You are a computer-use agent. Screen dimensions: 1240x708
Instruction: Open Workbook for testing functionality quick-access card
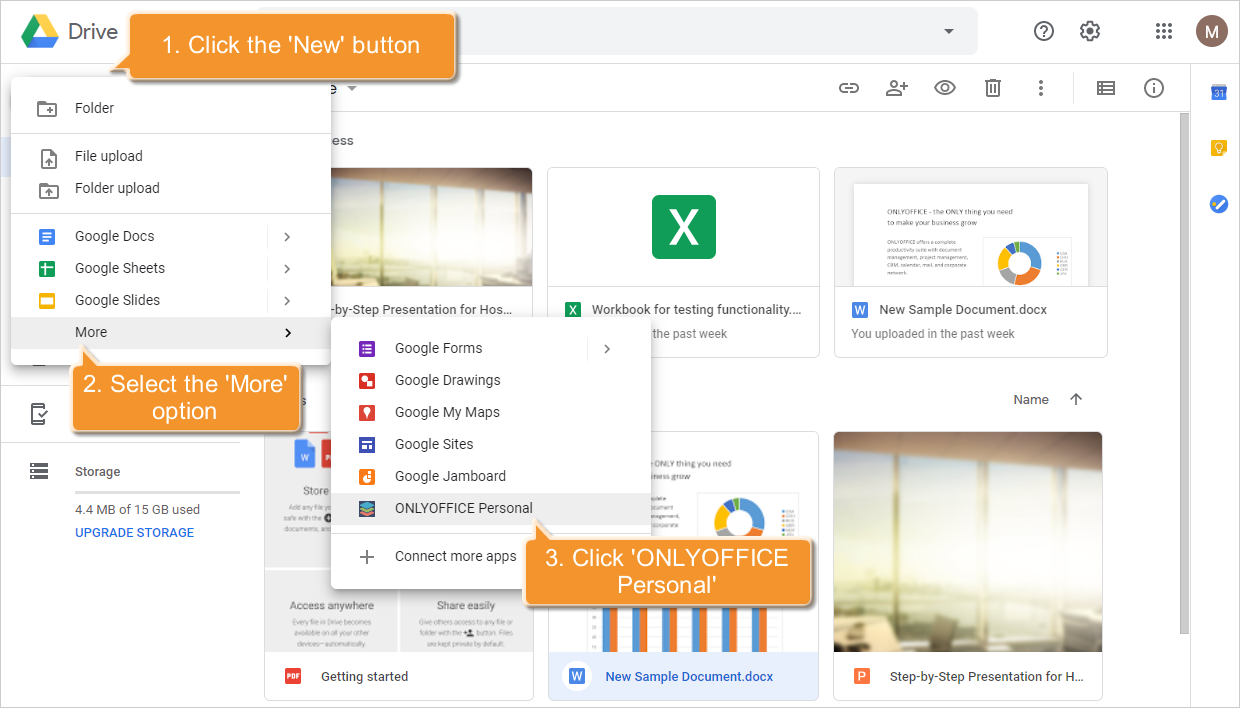pos(683,262)
